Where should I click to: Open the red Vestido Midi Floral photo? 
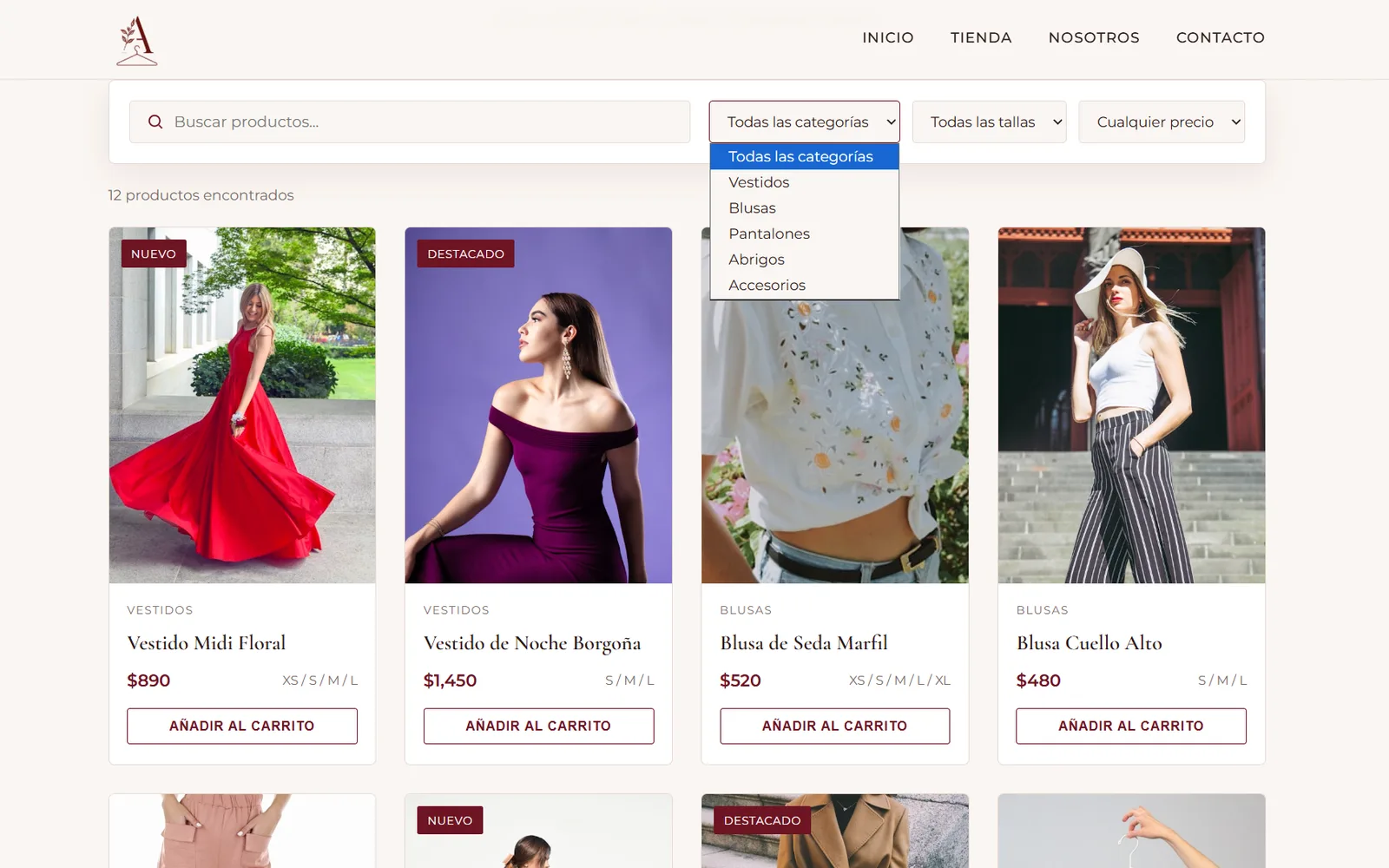242,405
